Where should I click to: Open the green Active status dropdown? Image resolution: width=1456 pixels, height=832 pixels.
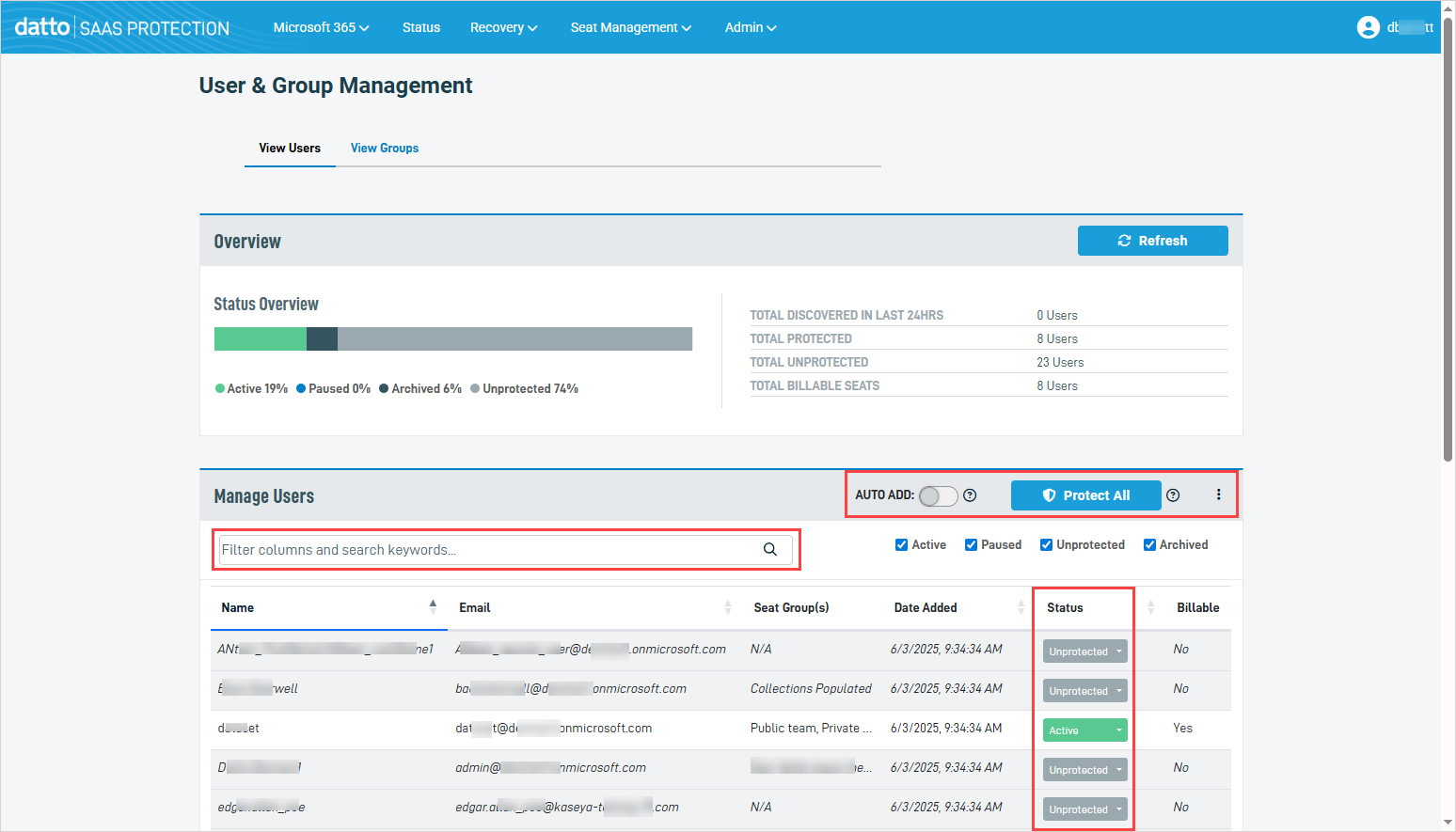point(1084,730)
